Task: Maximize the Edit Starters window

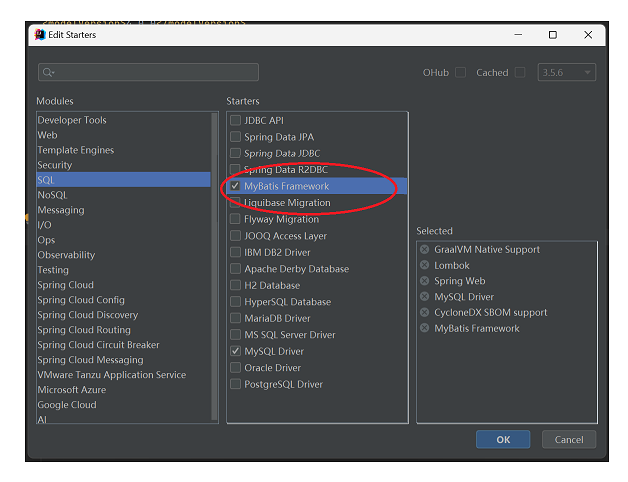Action: pos(553,35)
